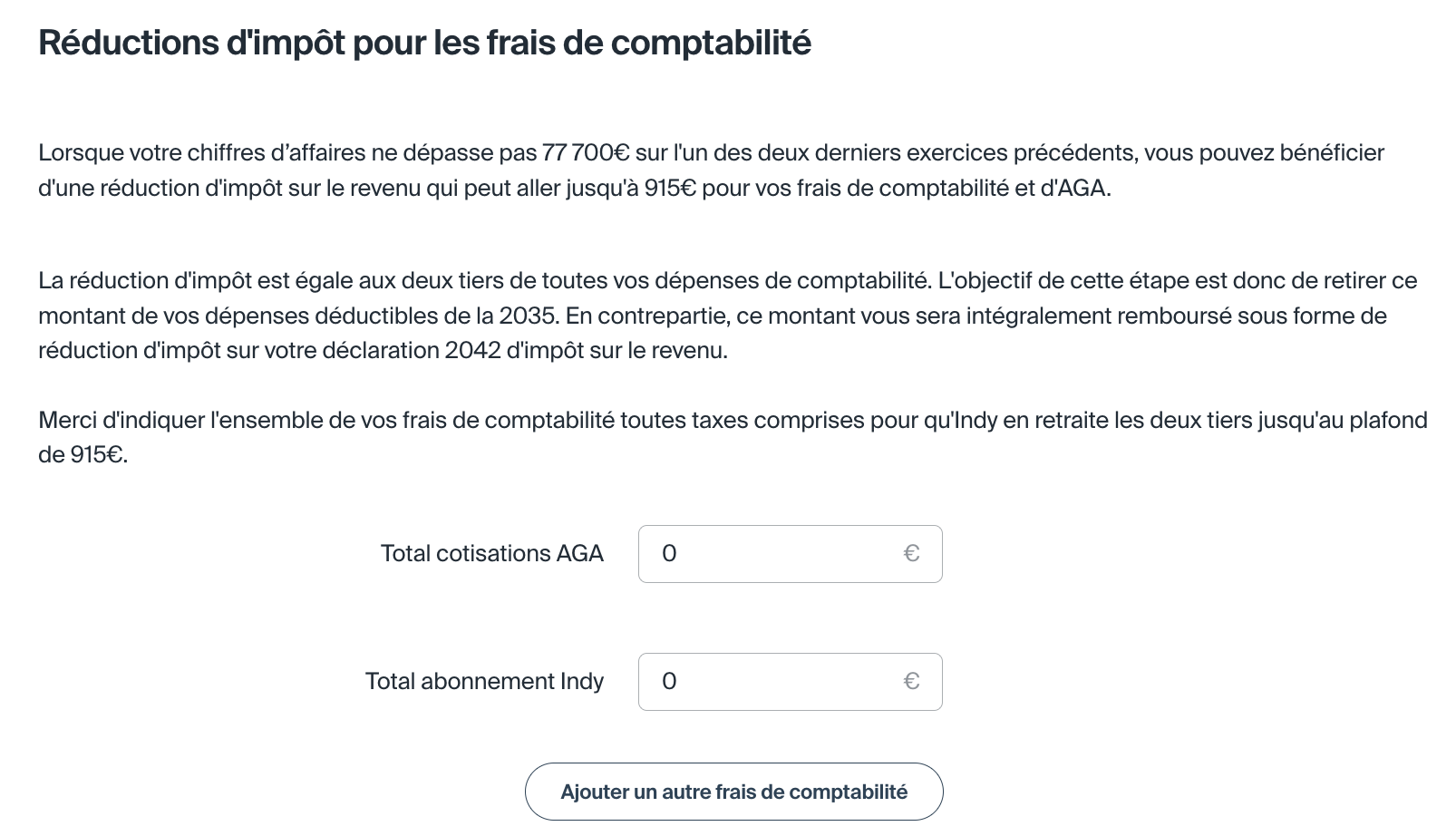Click the Total abonnement Indy input field
This screenshot has width=1456, height=836.
pos(780,682)
